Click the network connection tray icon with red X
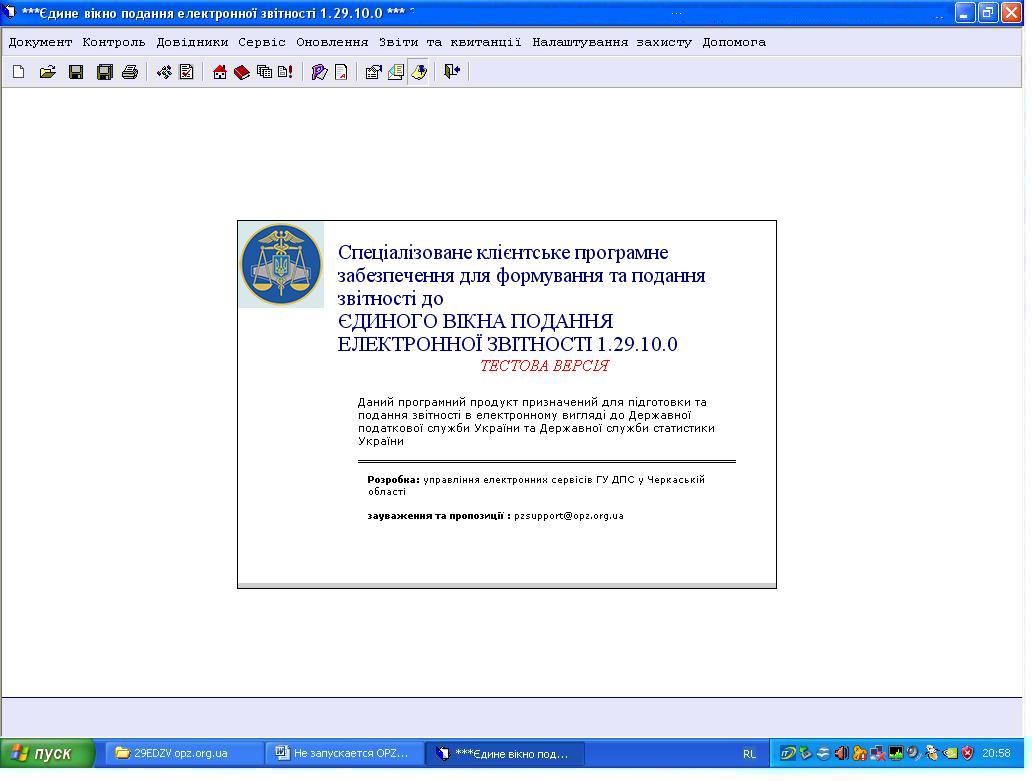 coord(877,753)
